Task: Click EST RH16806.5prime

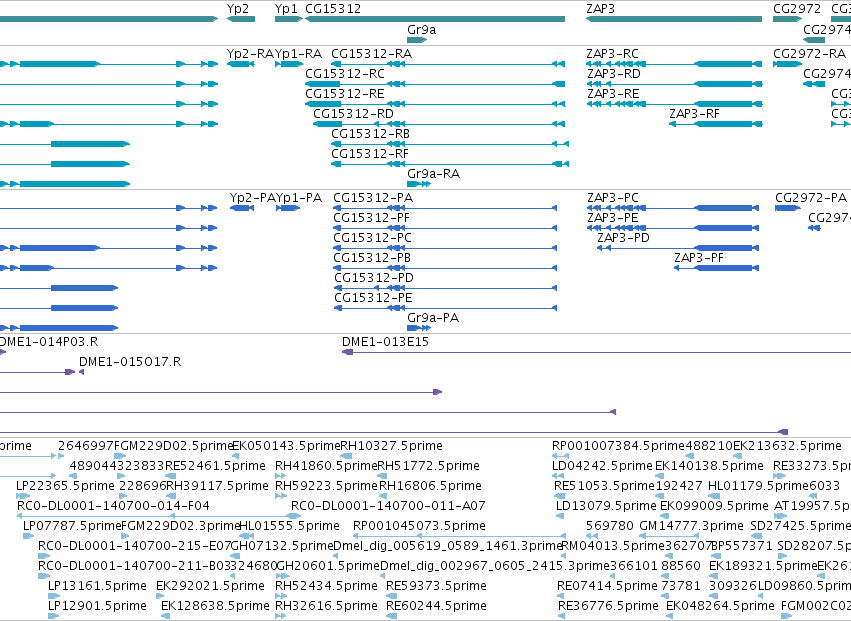Action: 430,486
